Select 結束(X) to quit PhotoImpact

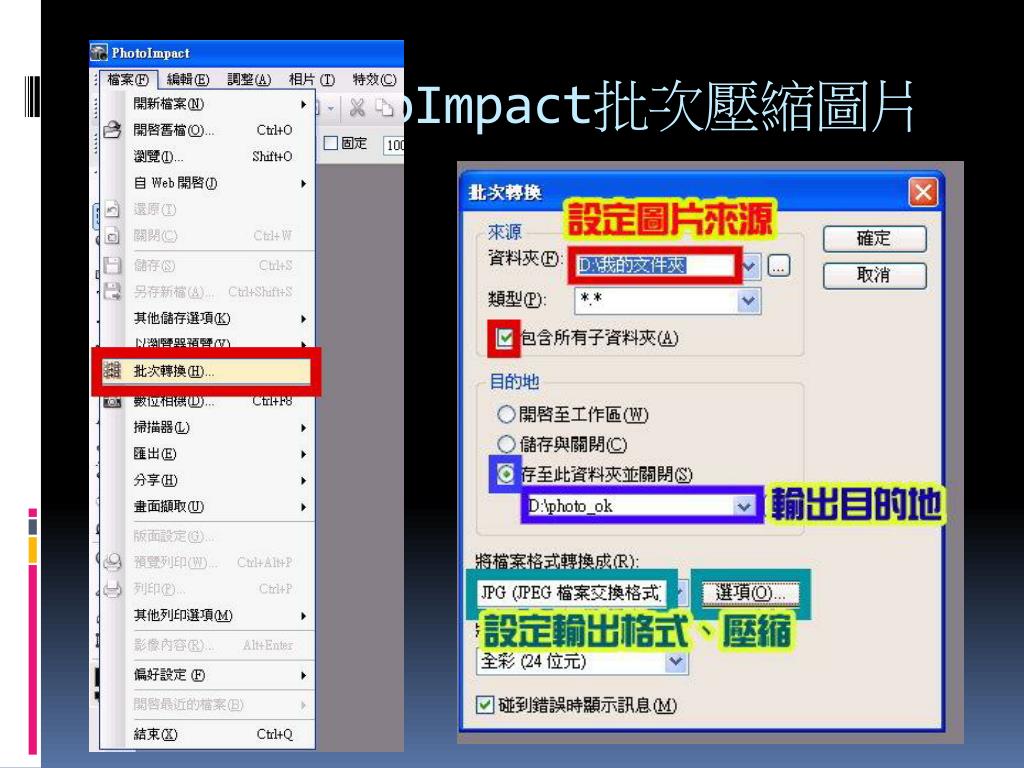point(206,734)
